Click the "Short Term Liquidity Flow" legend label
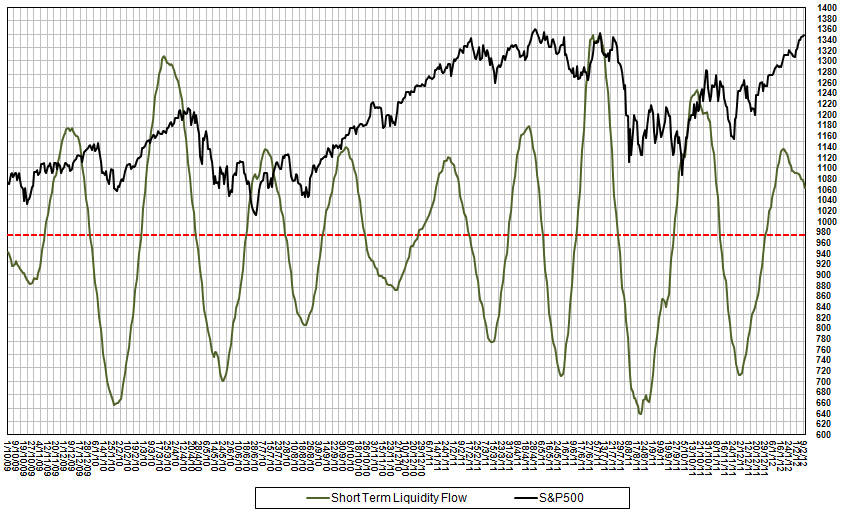This screenshot has width=843, height=512. tap(398, 498)
